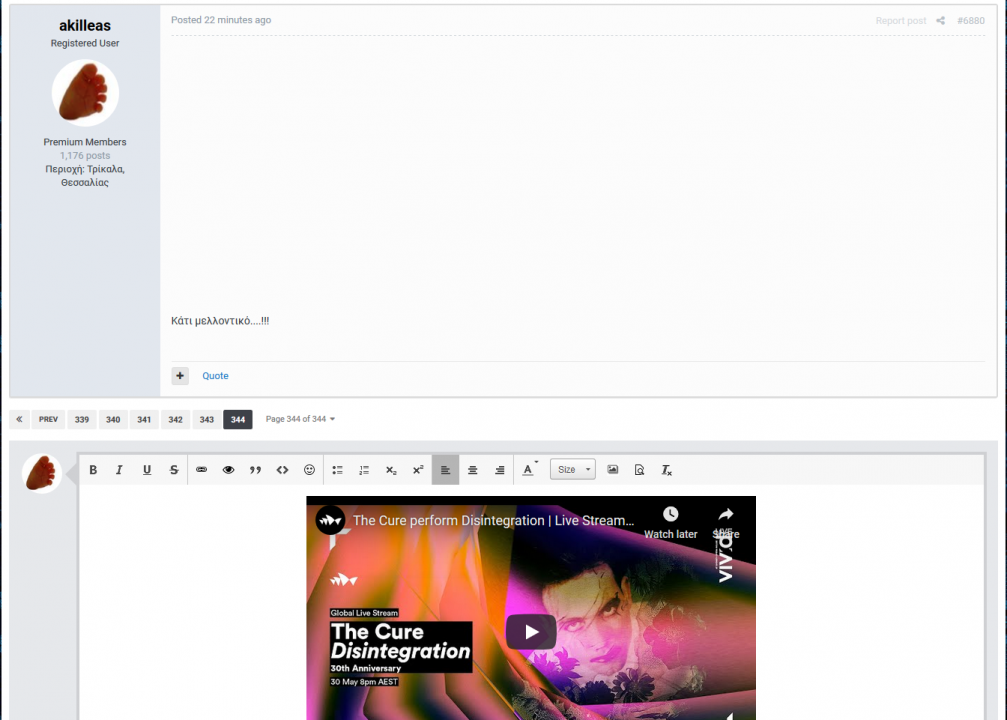This screenshot has height=720, width=1007.
Task: Share this post via share icon
Action: [940, 21]
